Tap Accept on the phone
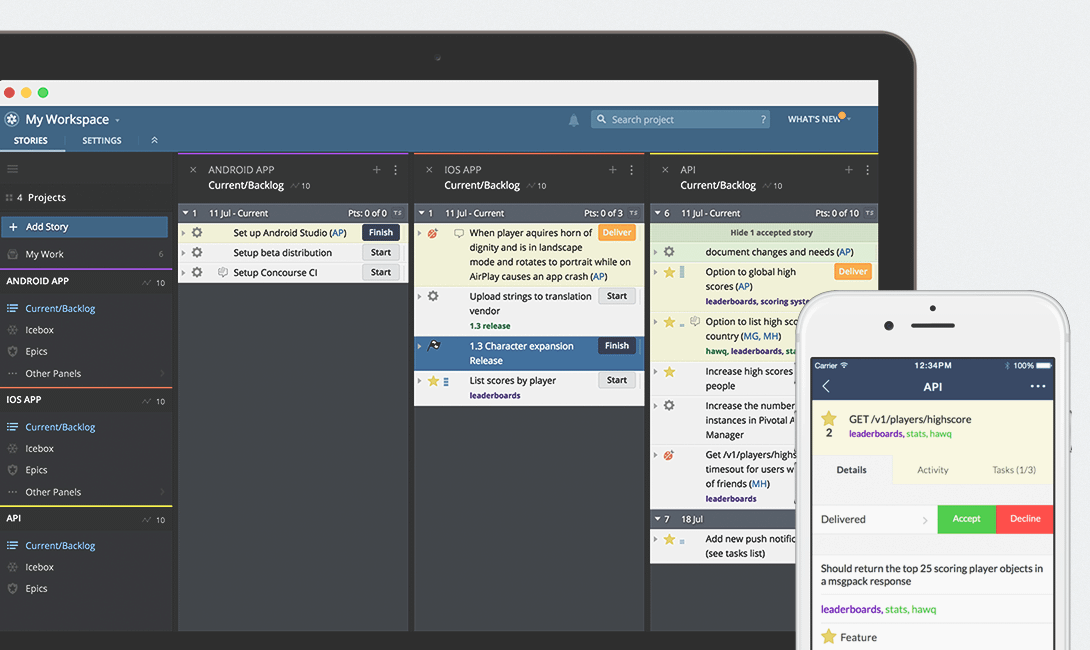1090x650 pixels. (966, 519)
